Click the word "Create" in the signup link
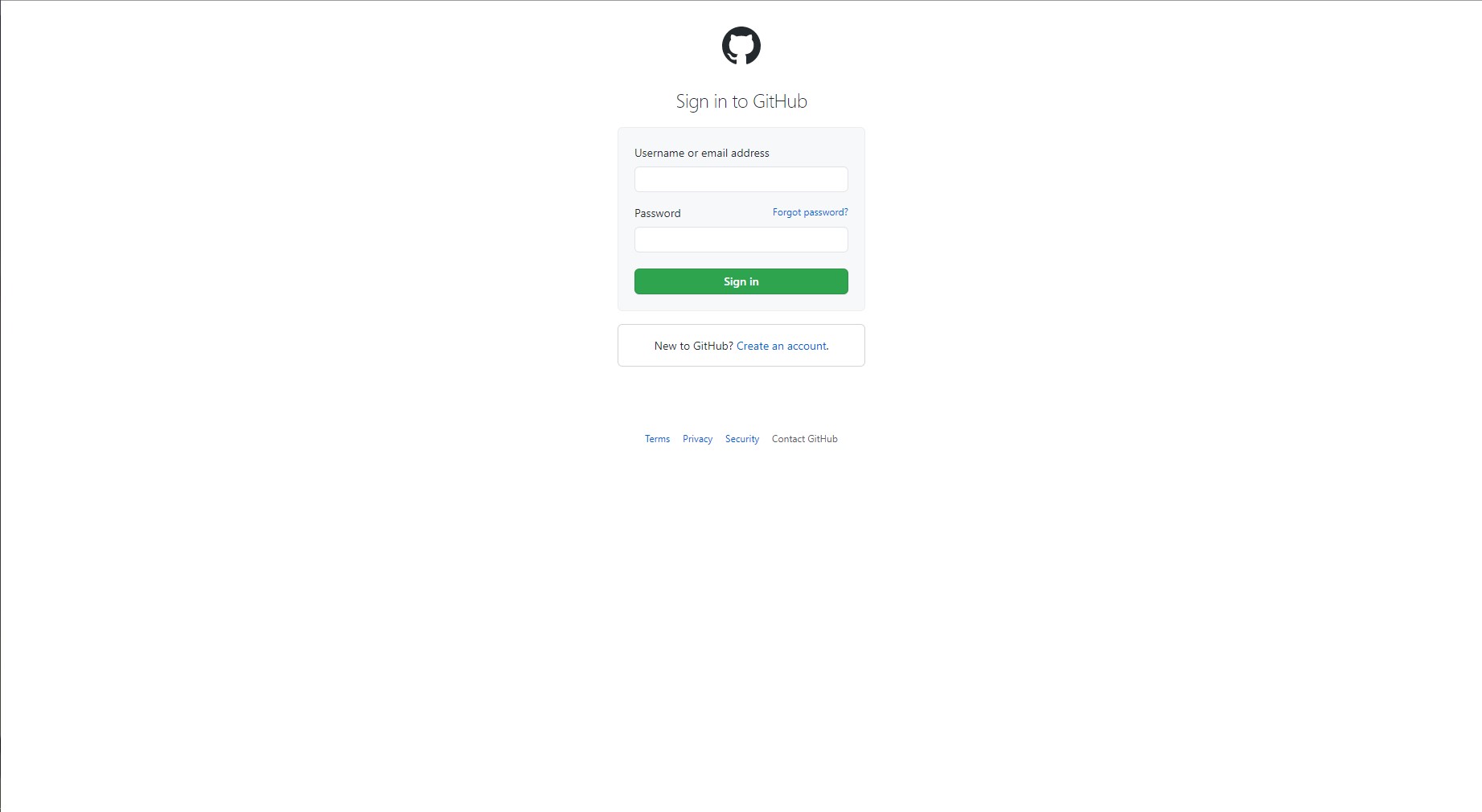1482x812 pixels. tap(753, 346)
